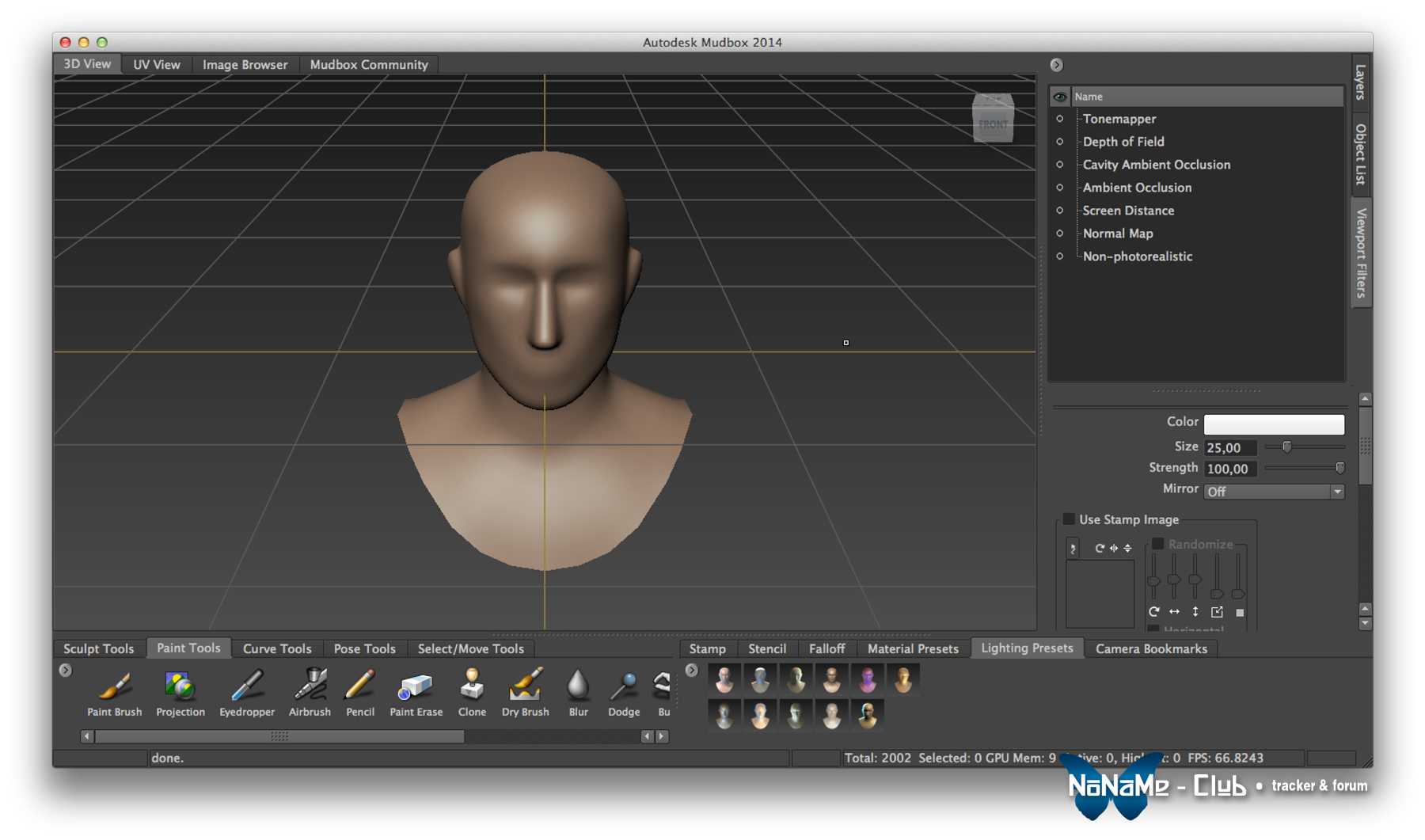This screenshot has width=1425, height=840.
Task: Choose the Airbrush tool
Action: click(x=310, y=686)
